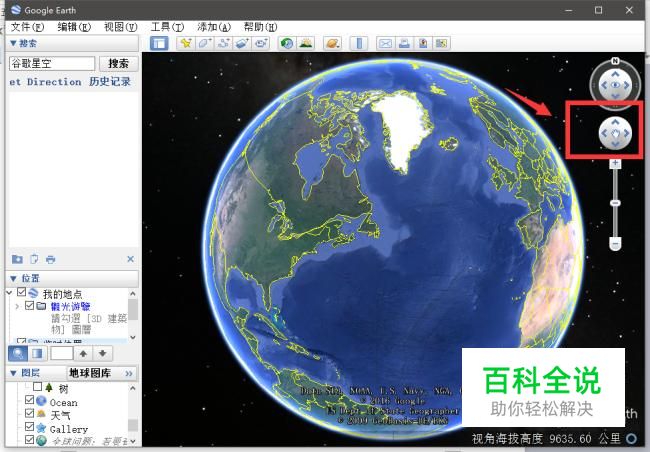
Task: Check the 树 layer checkbox
Action: click(x=37, y=387)
